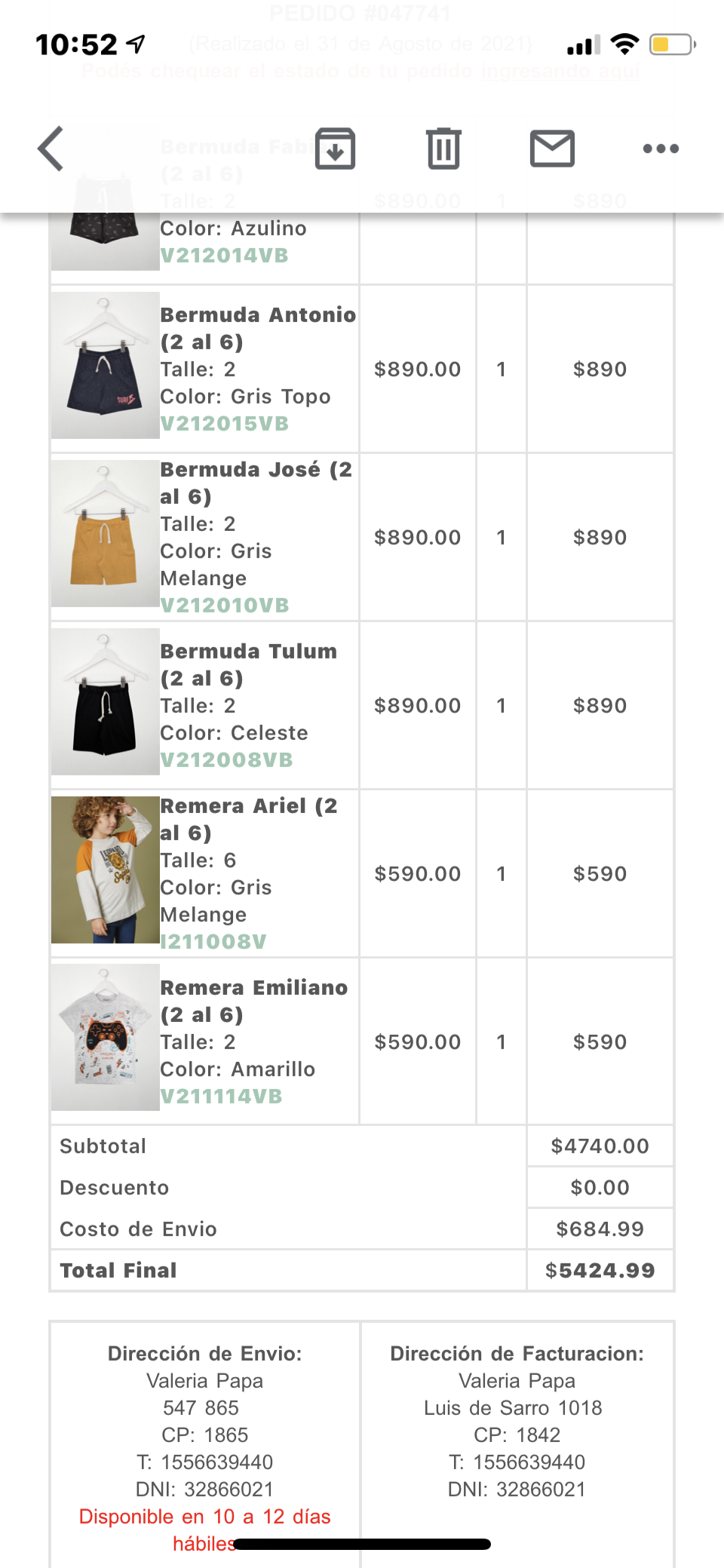The height and width of the screenshot is (1568, 724).
Task: Open product code V211114VB link
Action: 222,1097
